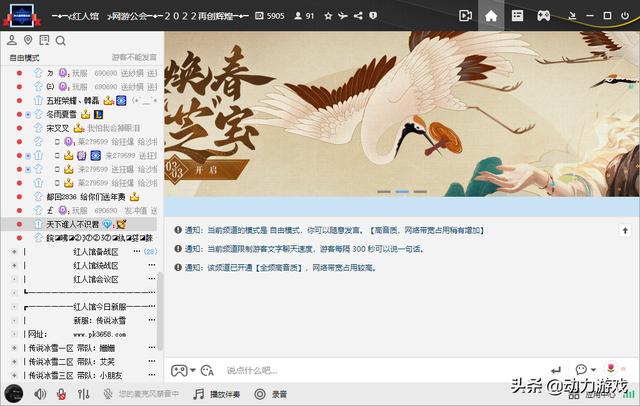Search the channel with magnifier icon
This screenshot has height=406, width=640.
coord(60,40)
